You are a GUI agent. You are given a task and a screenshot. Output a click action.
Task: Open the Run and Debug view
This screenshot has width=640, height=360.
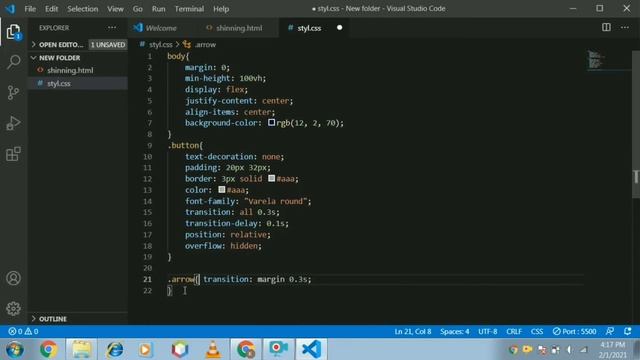click(x=13, y=123)
